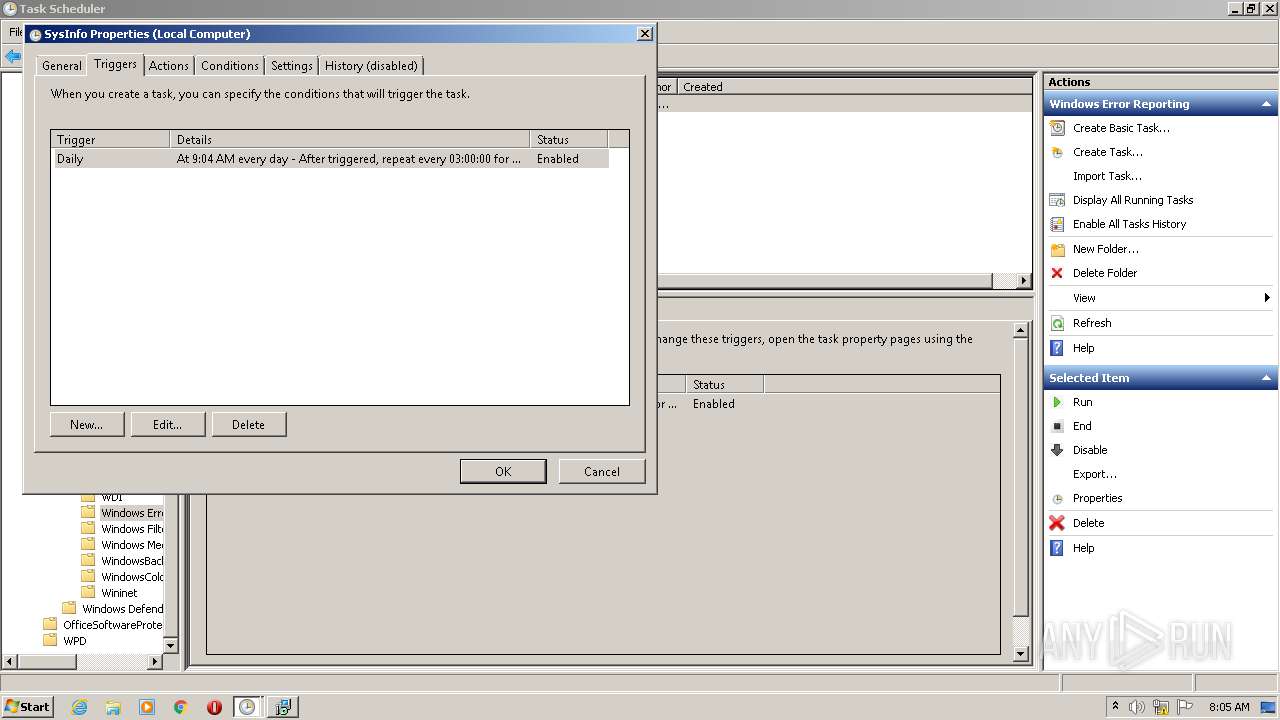
Task: Confirm the dialog with OK
Action: 503,472
